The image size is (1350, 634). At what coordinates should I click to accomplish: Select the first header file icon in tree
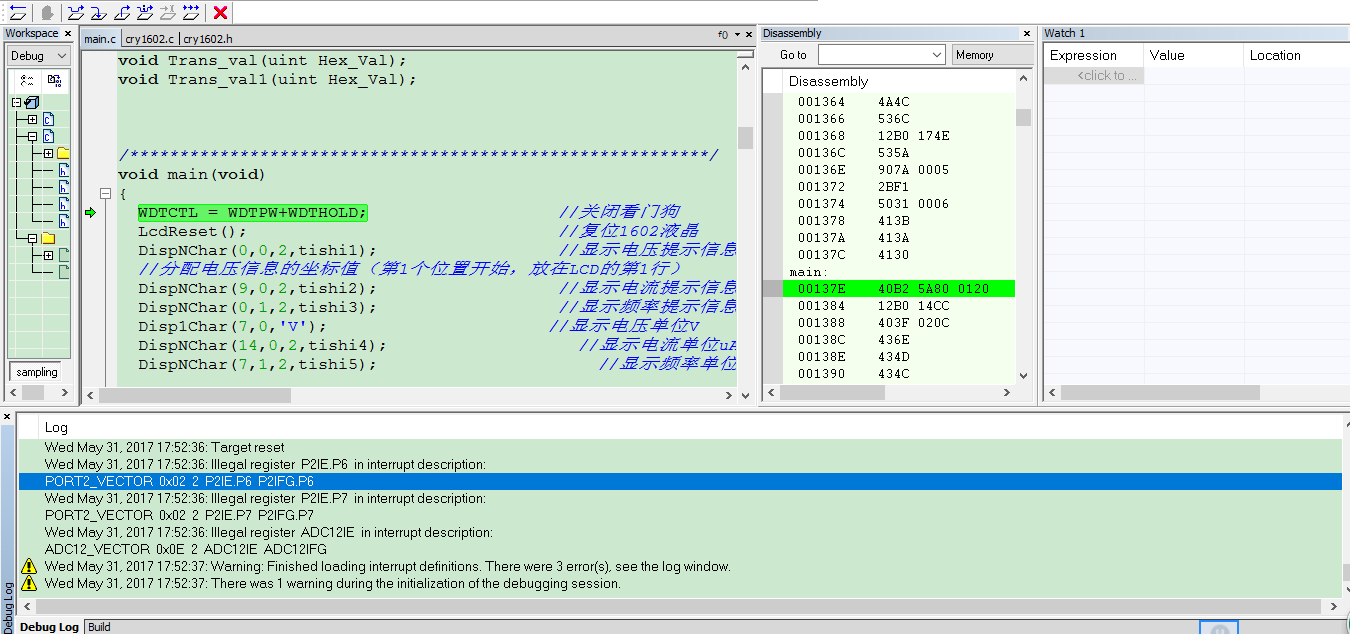(x=64, y=170)
